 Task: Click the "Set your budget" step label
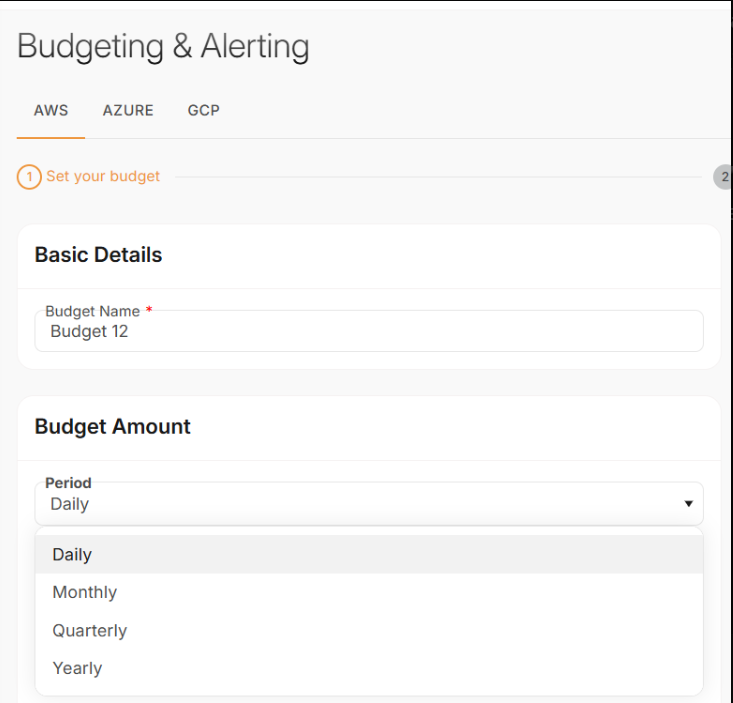103,177
